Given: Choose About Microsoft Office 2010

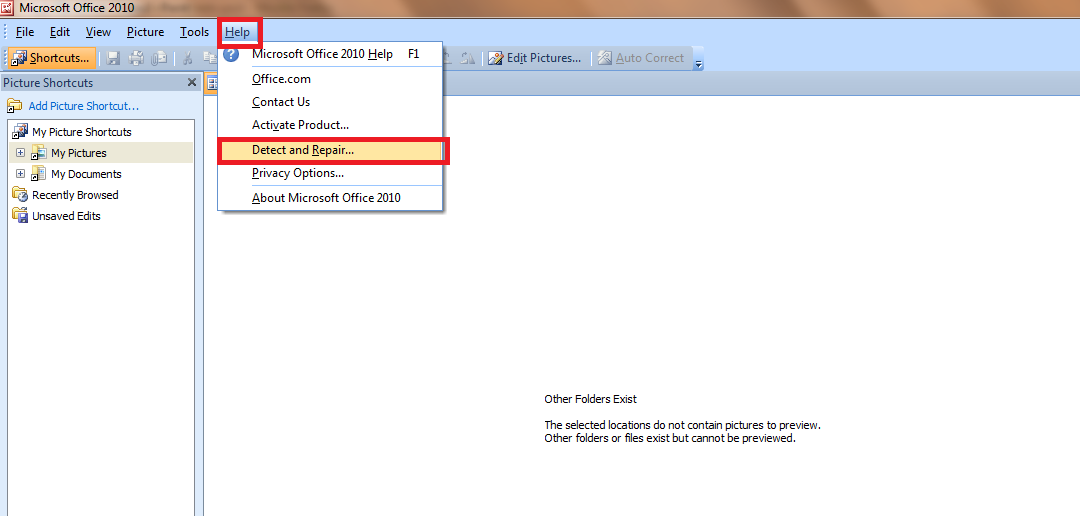Looking at the screenshot, I should pos(330,198).
